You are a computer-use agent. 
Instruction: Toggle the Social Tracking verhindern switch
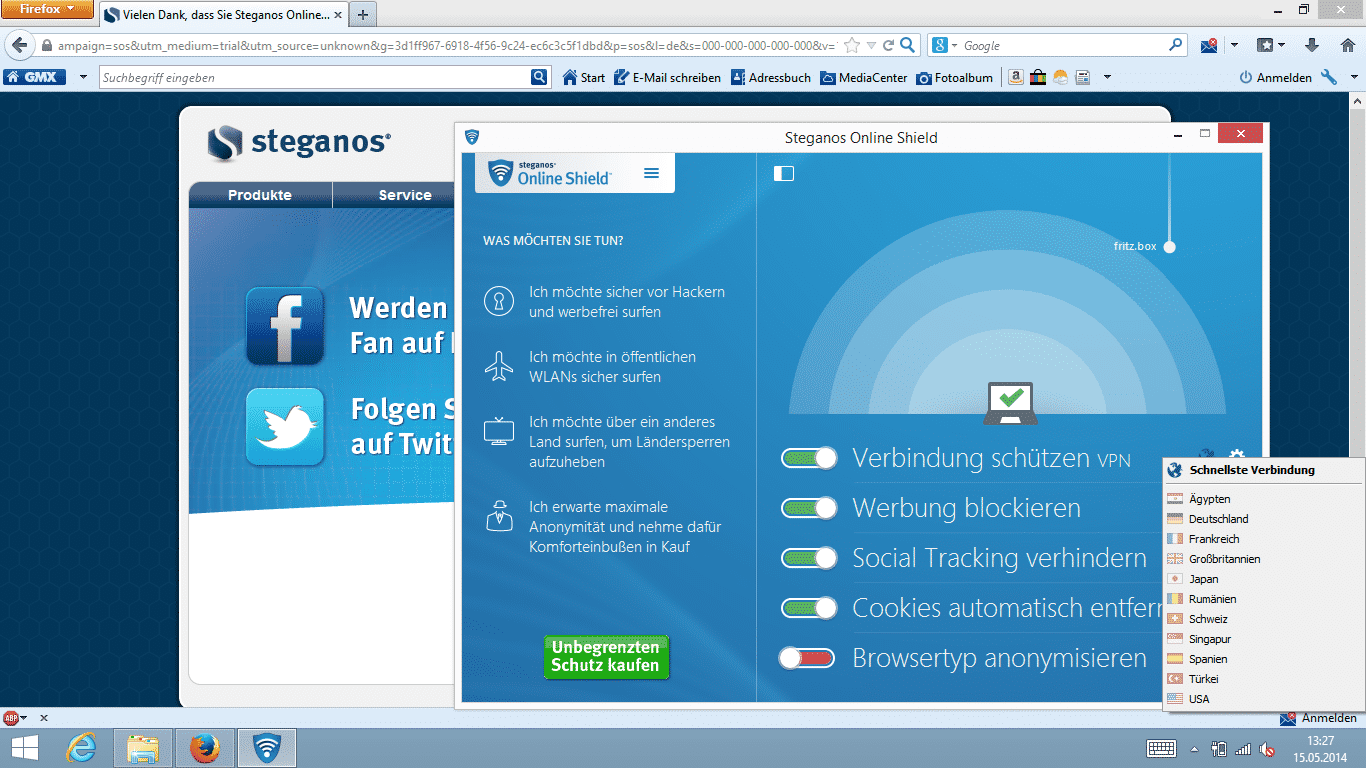809,558
